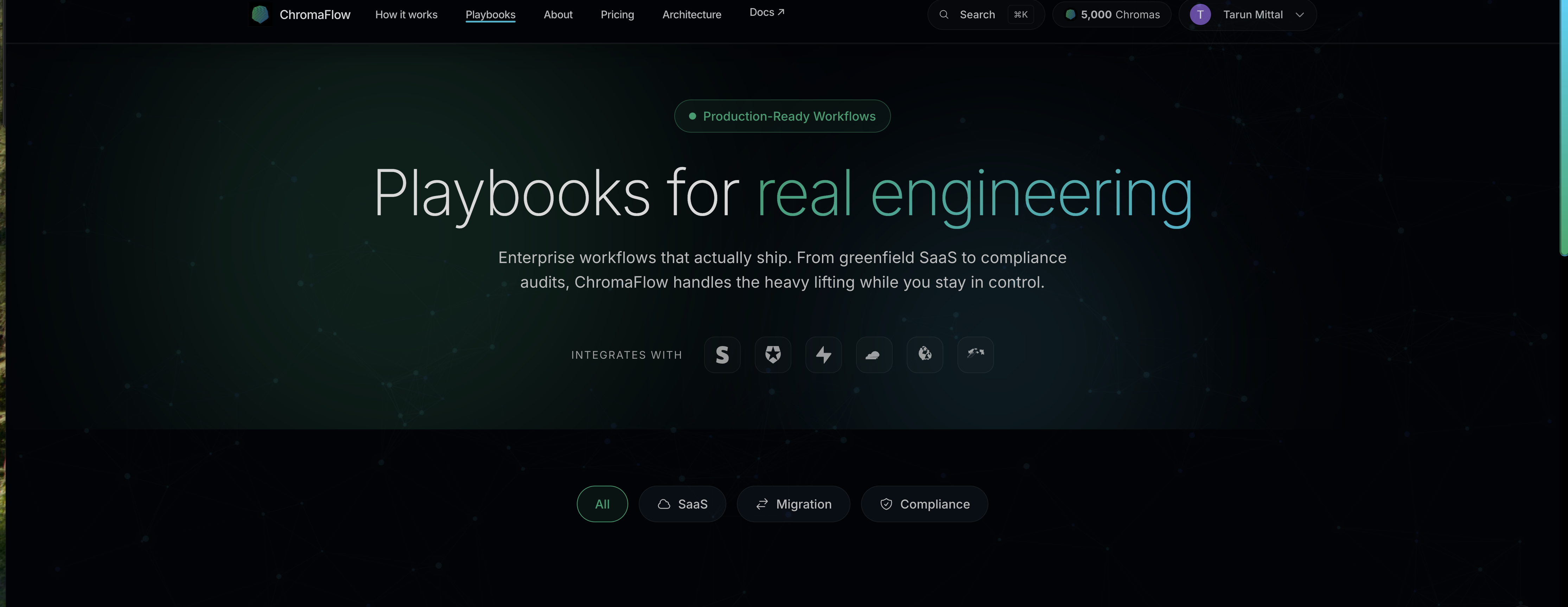The width and height of the screenshot is (1568, 607).
Task: Select the All filter pill
Action: [x=601, y=504]
